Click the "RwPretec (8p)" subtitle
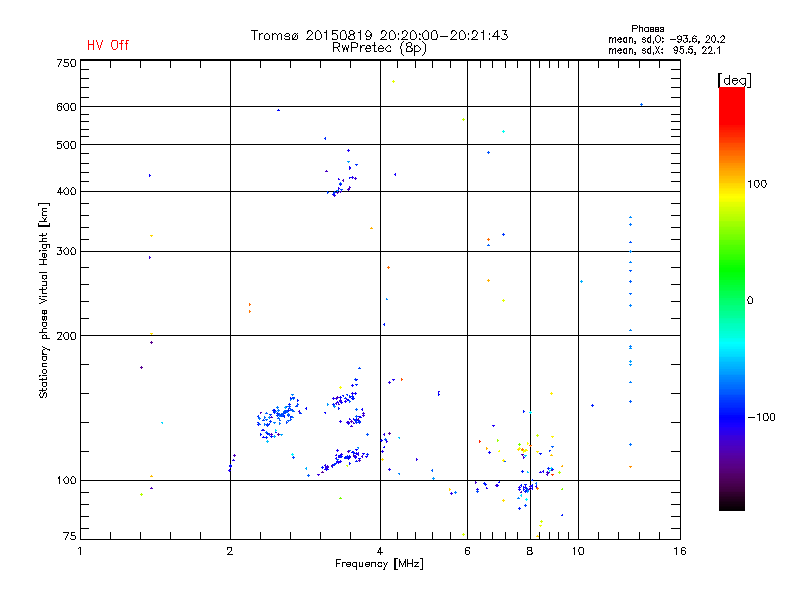This screenshot has width=800, height=600. [x=379, y=48]
